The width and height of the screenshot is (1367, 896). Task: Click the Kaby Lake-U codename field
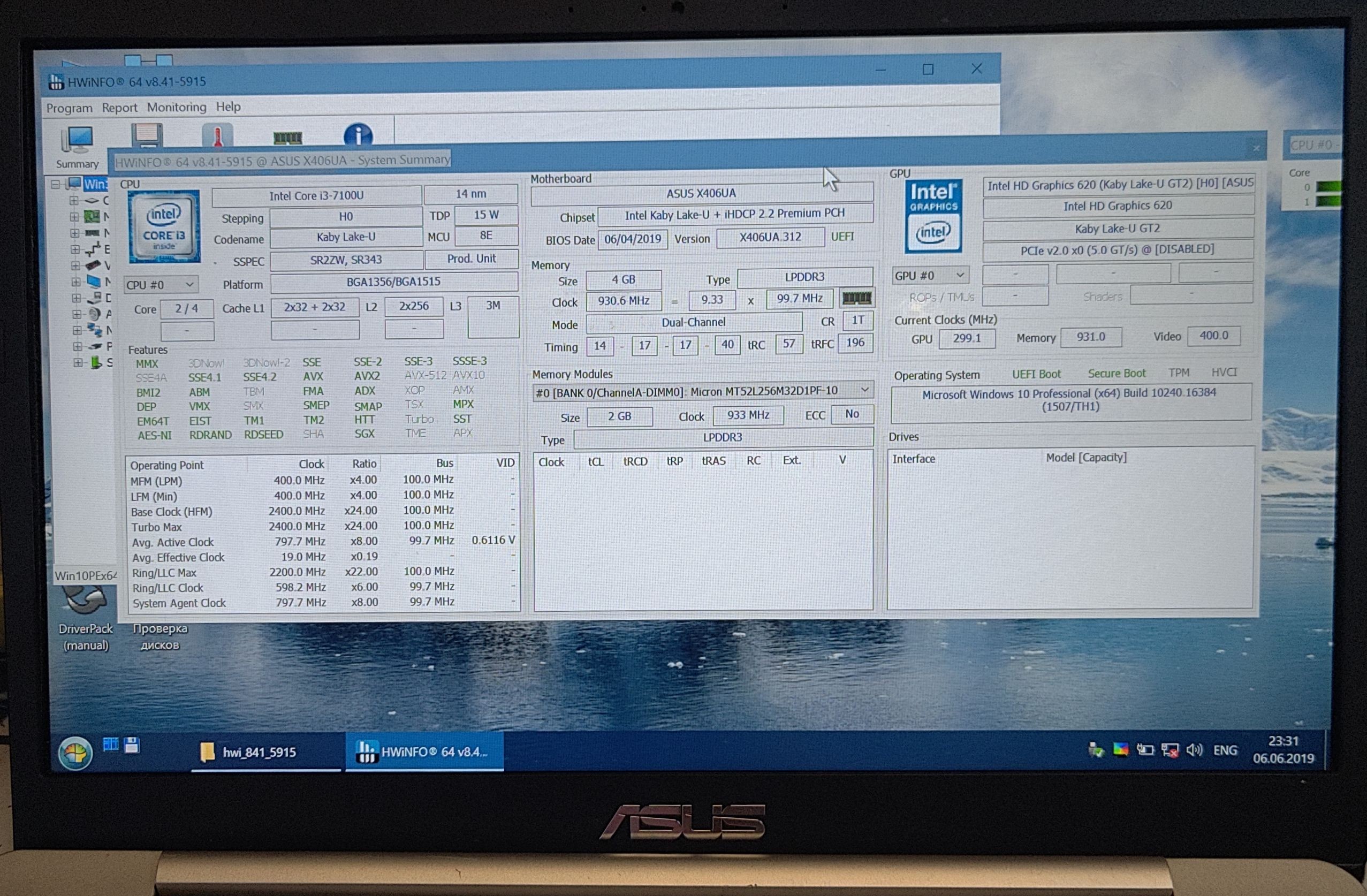point(346,237)
